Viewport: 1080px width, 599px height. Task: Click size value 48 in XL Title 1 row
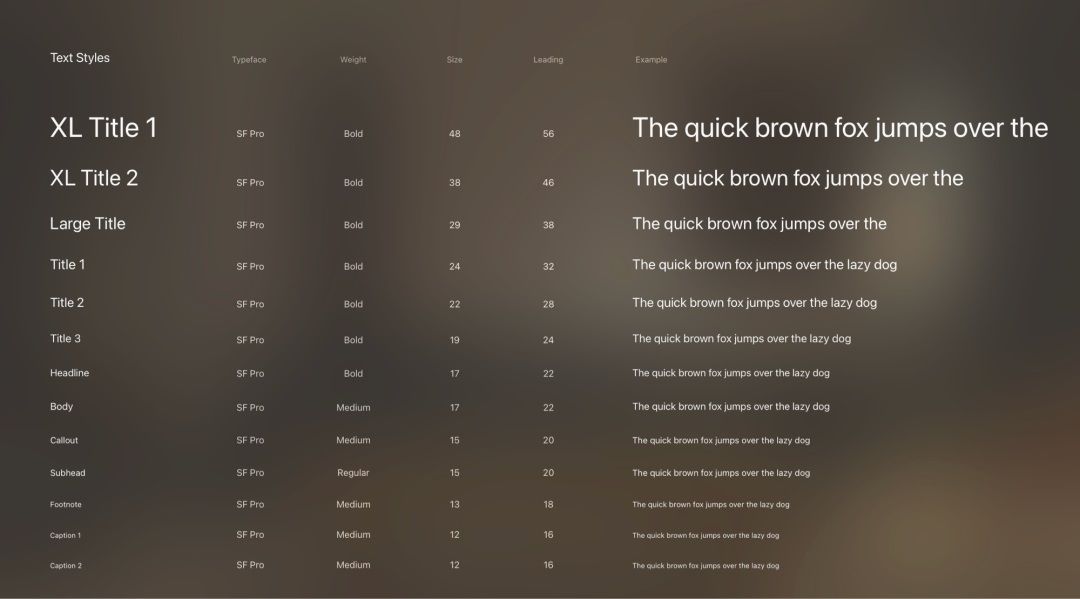click(455, 134)
